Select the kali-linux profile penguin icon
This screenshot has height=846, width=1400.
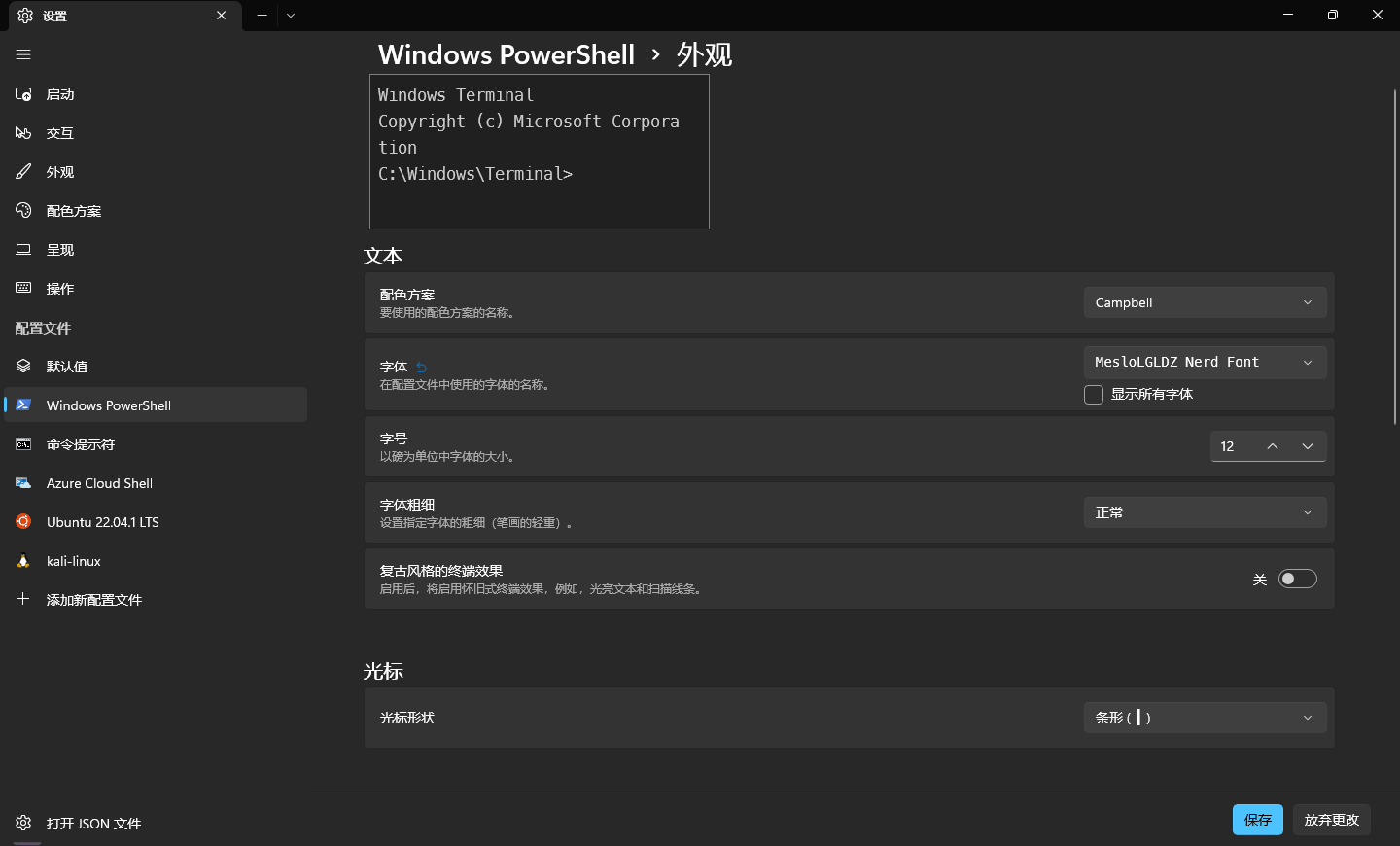23,561
